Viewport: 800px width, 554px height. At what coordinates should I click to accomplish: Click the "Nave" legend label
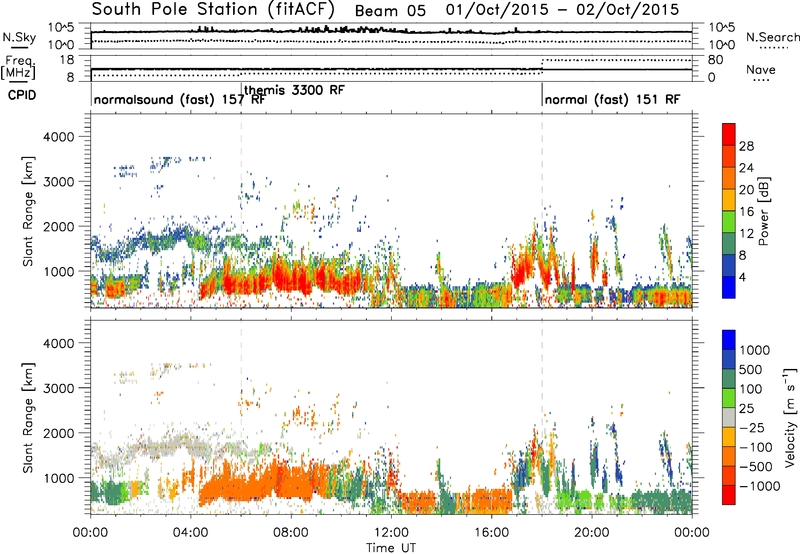[761, 69]
